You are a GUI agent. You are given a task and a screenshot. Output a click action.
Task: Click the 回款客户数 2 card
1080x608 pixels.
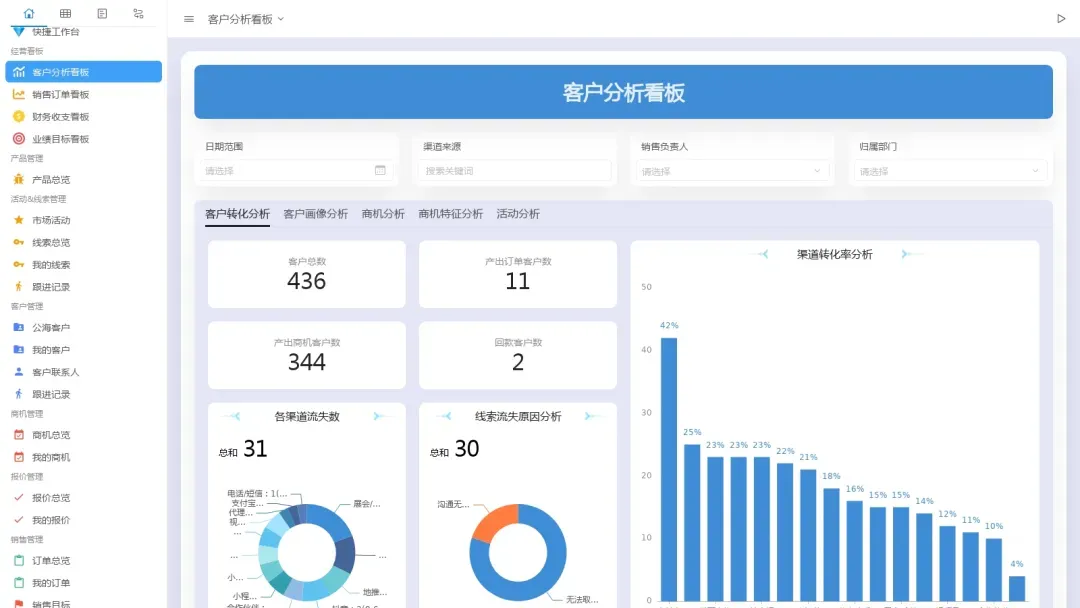coord(517,355)
